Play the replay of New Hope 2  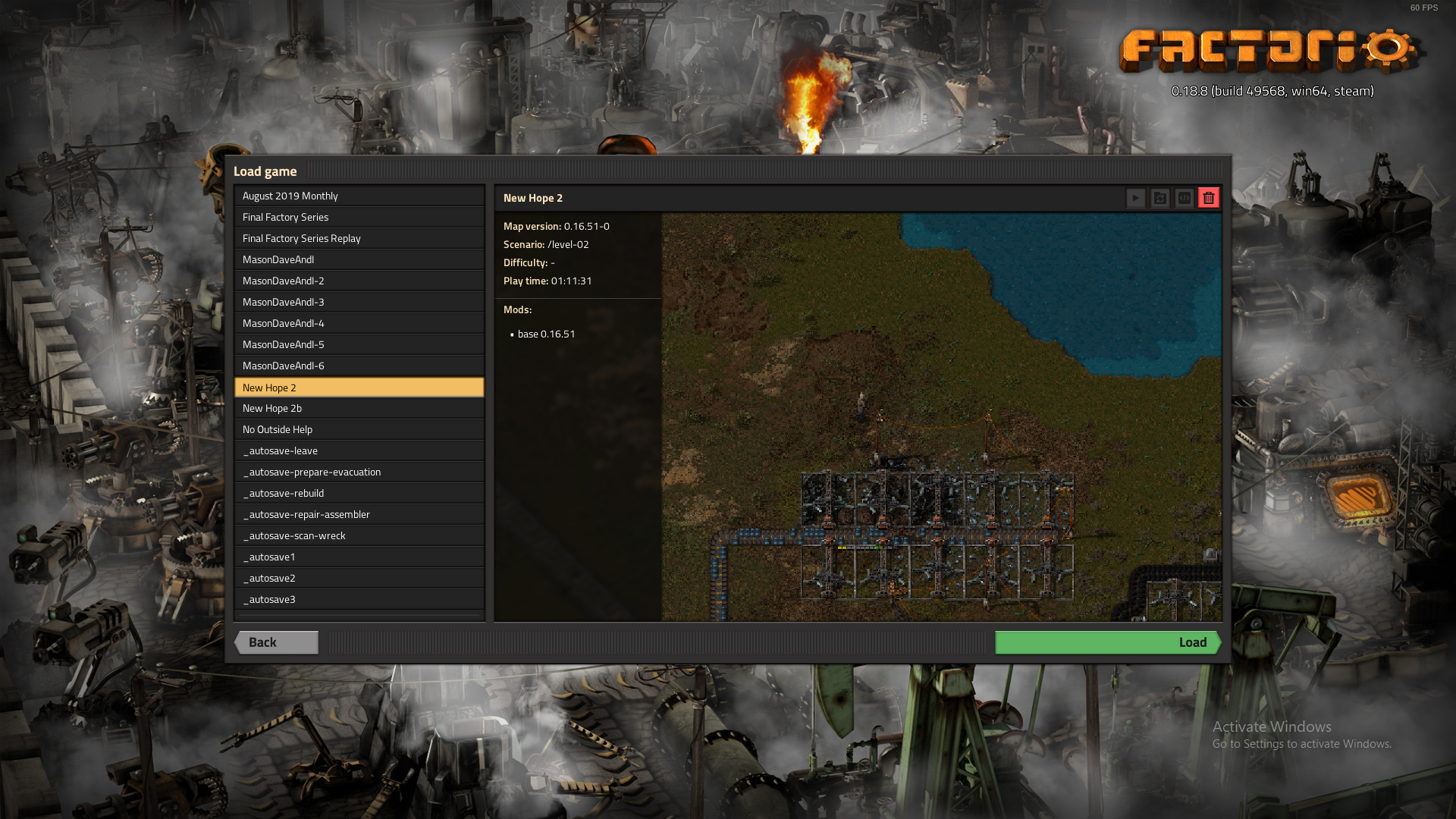click(x=1135, y=198)
